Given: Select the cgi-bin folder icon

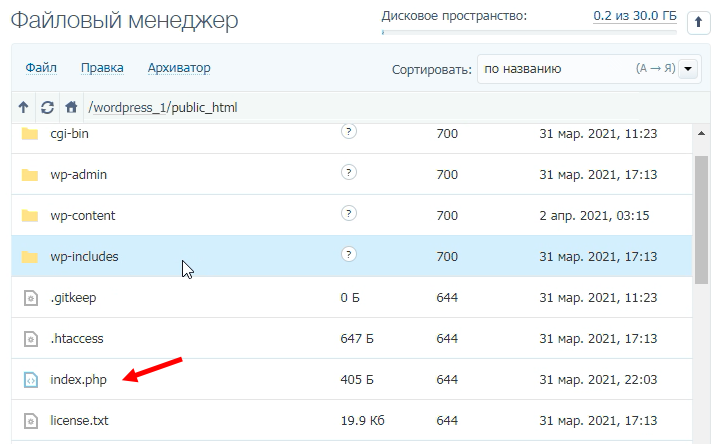Looking at the screenshot, I should (30, 134).
